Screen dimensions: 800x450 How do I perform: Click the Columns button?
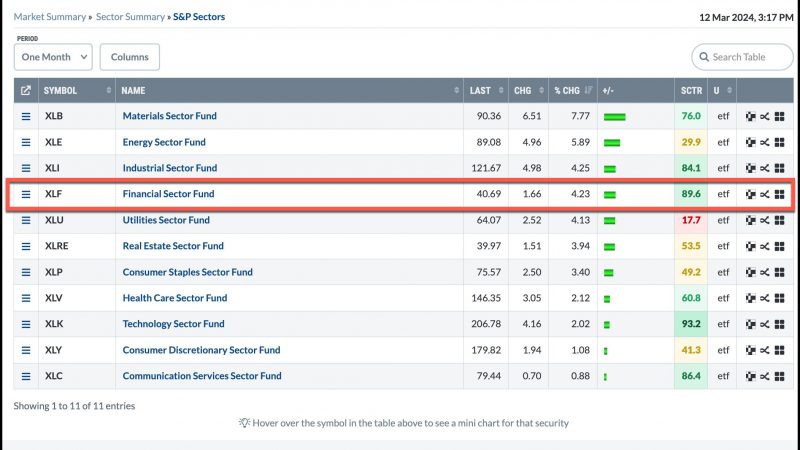point(130,57)
